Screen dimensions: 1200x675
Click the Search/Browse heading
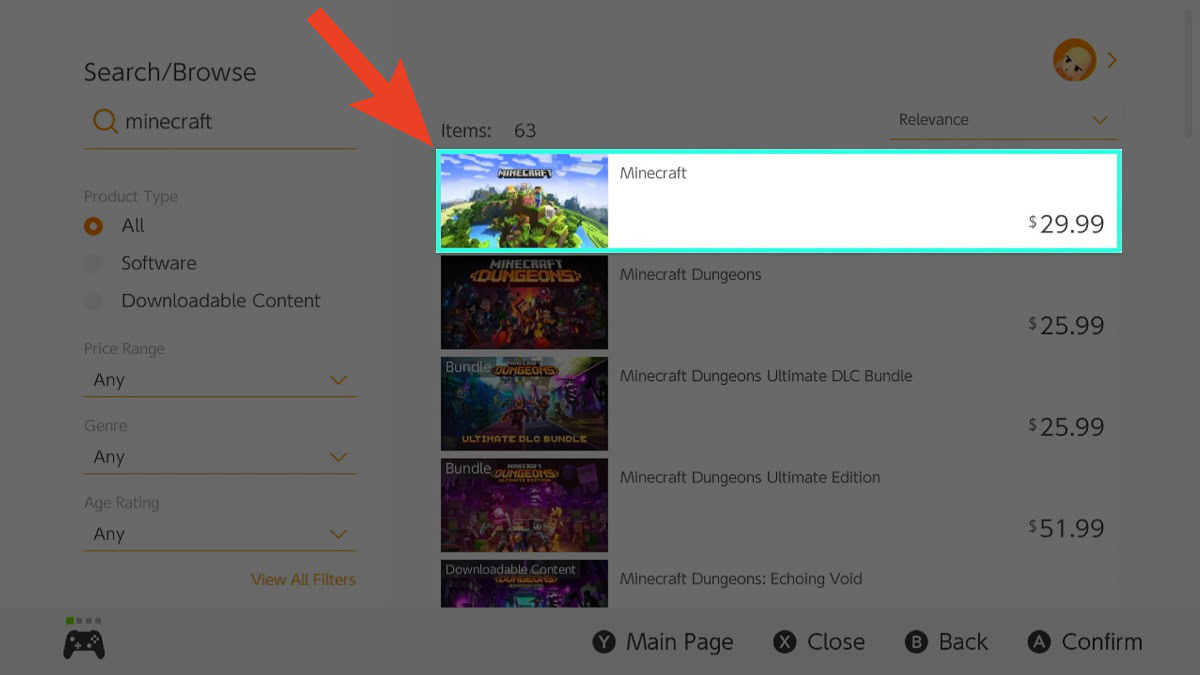[170, 73]
